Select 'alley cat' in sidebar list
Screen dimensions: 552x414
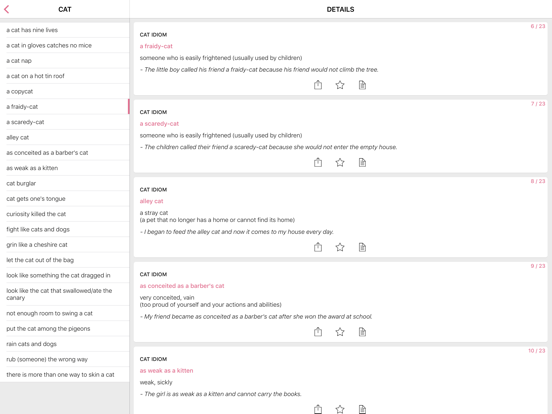pyautogui.click(x=65, y=137)
